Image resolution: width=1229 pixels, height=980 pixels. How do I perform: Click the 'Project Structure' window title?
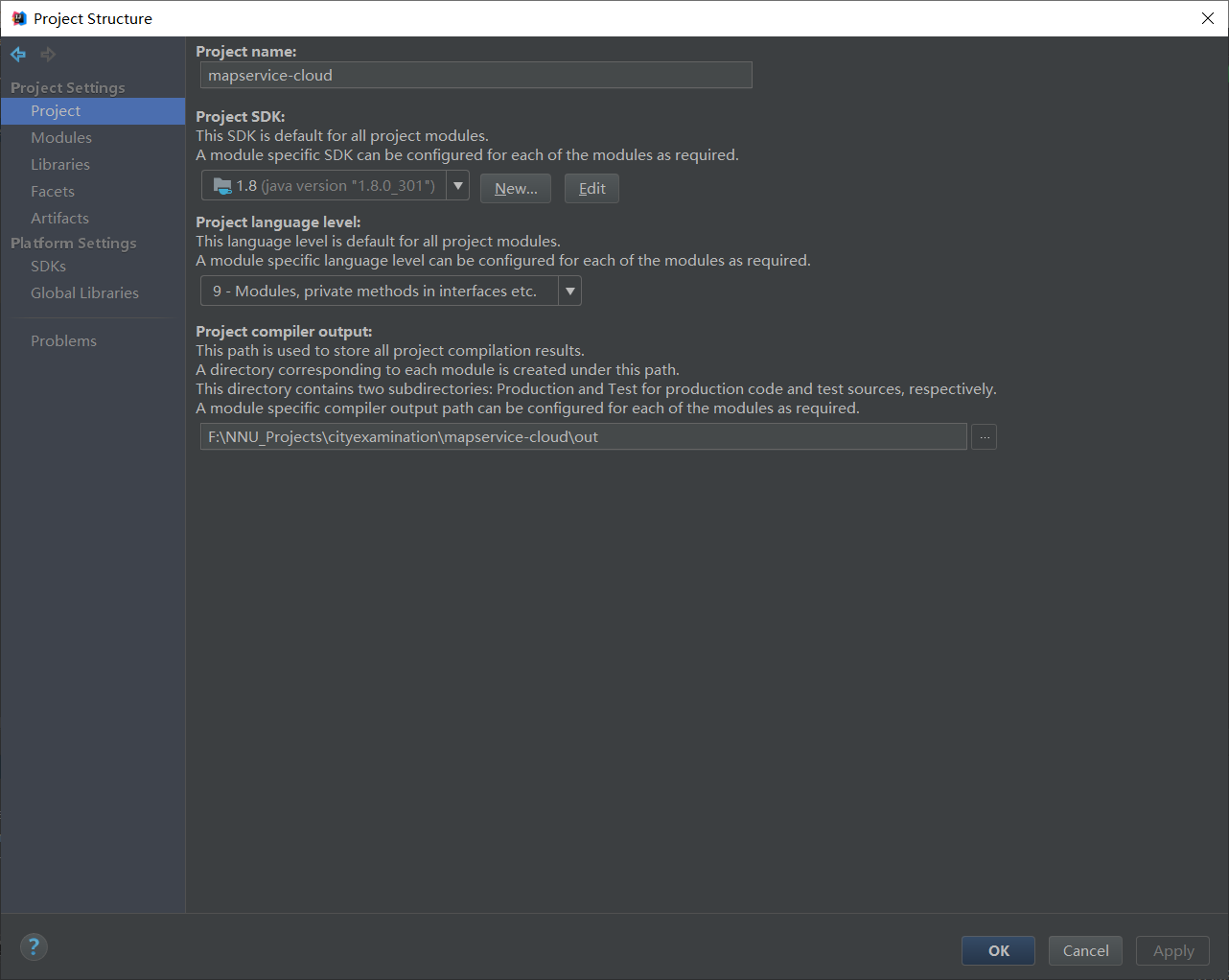click(93, 18)
